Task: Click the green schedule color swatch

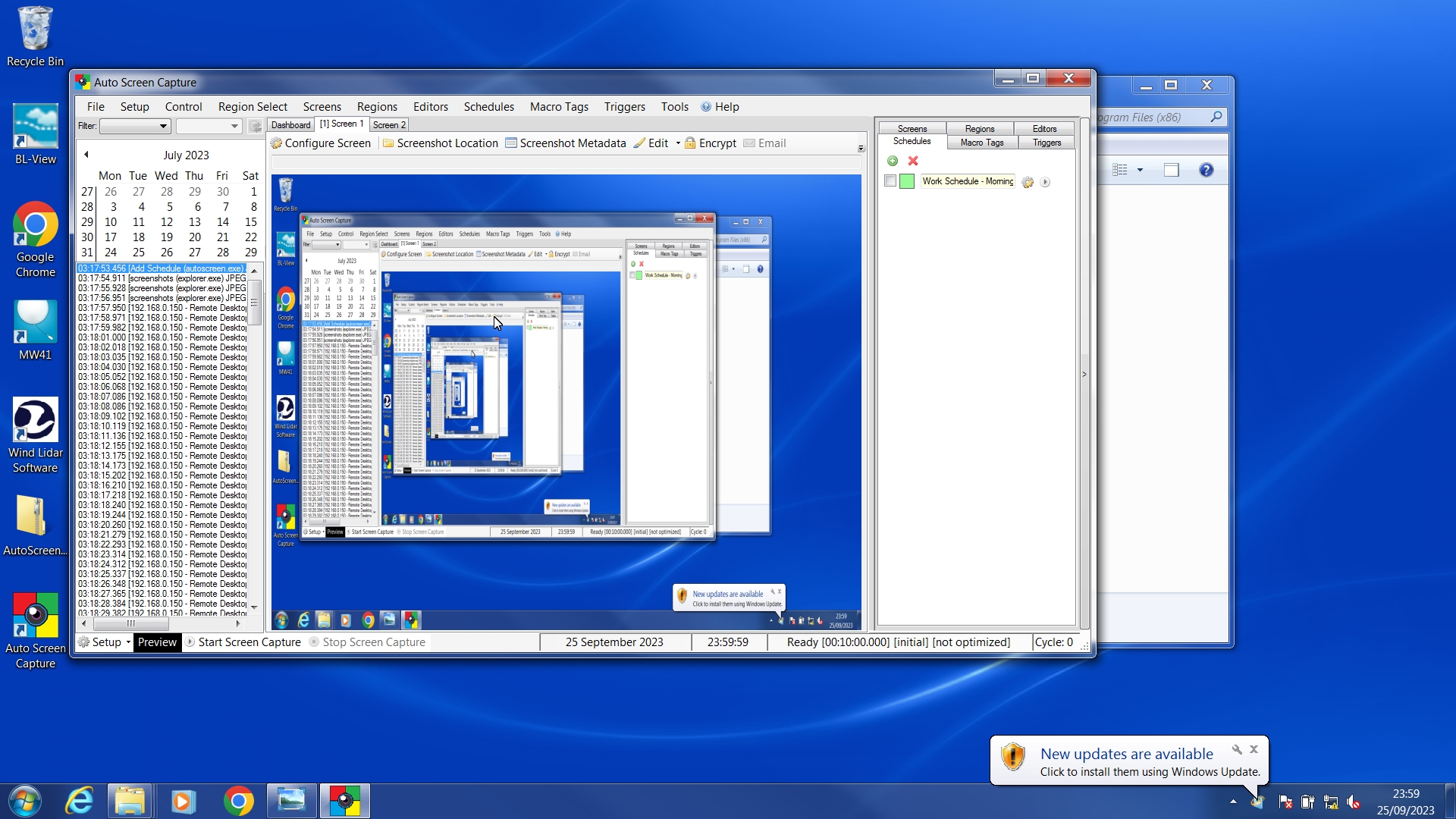Action: [x=907, y=181]
